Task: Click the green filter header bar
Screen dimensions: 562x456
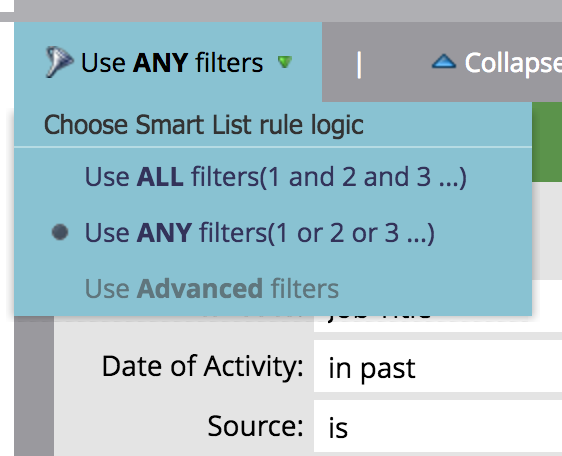Action: coord(547,142)
